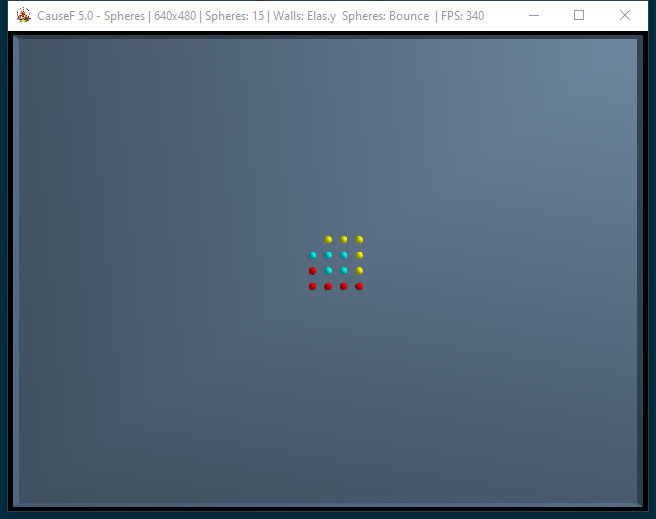Maximize the CauseF simulation window
Image resolution: width=656 pixels, height=519 pixels.
(579, 16)
